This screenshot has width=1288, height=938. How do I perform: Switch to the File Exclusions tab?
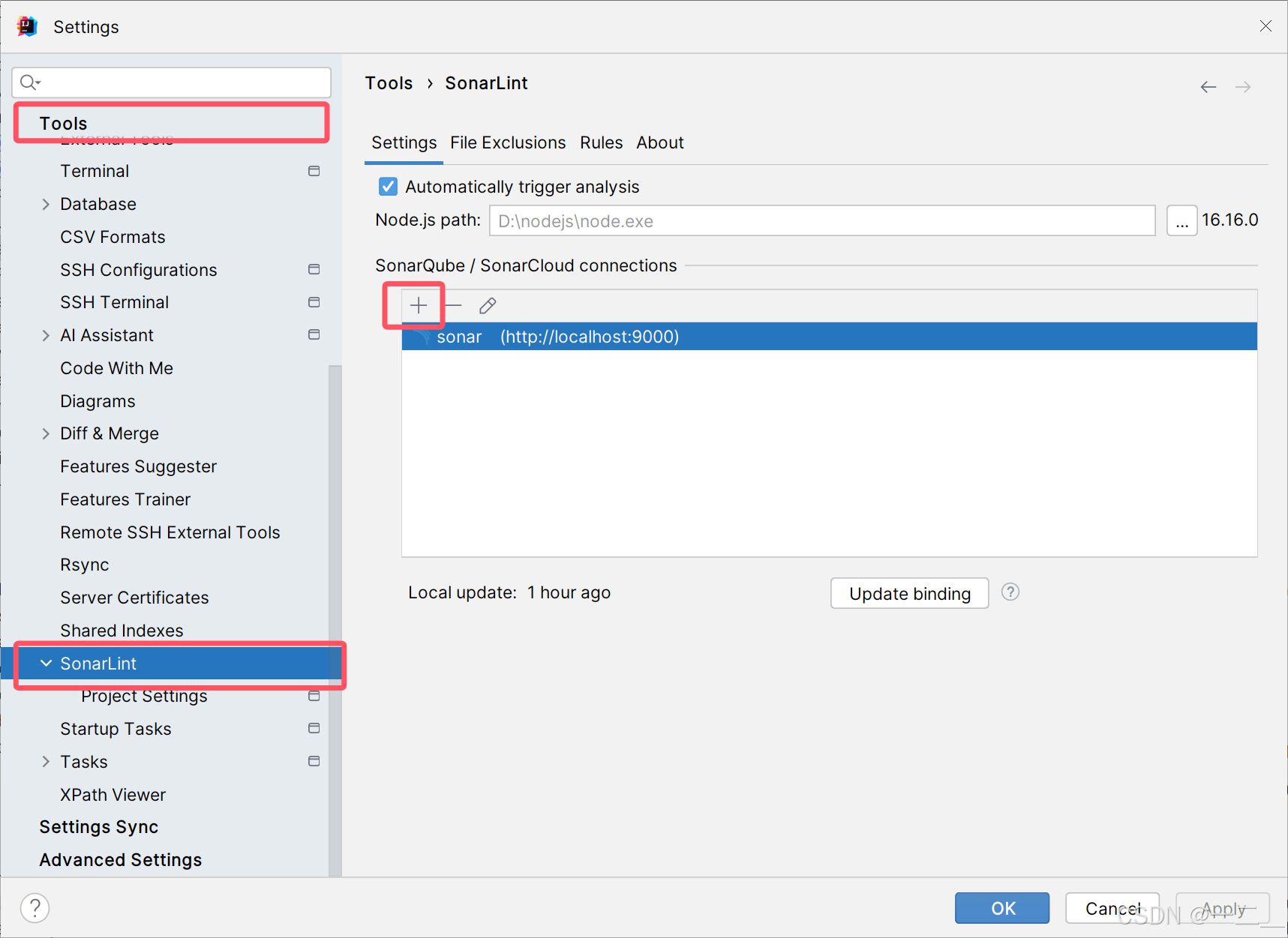508,142
